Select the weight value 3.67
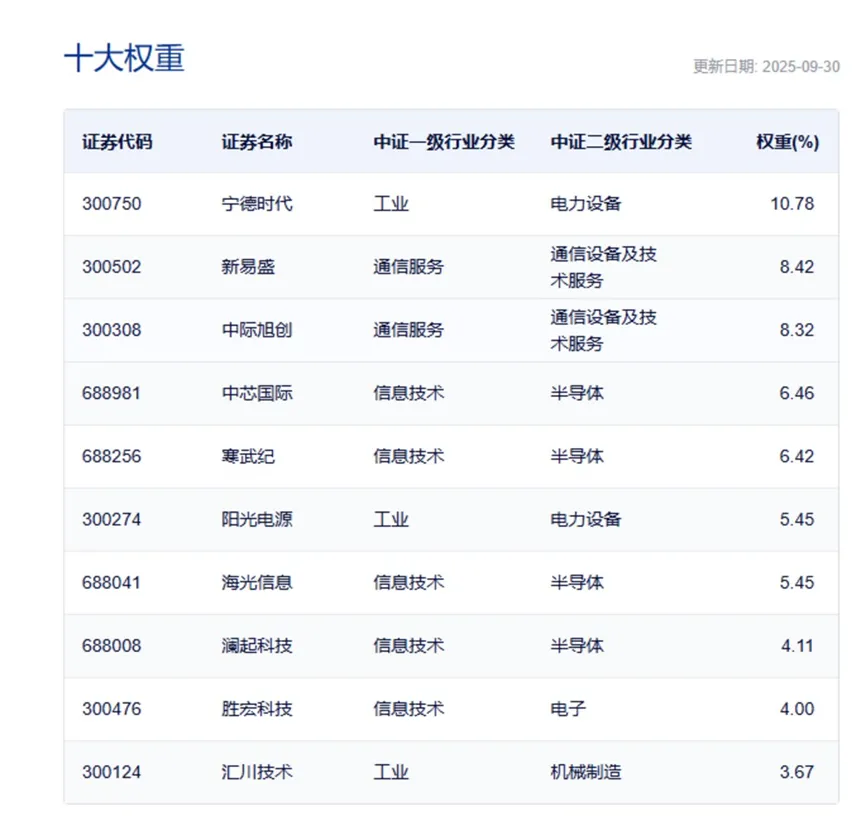This screenshot has width=866, height=821. click(x=796, y=772)
